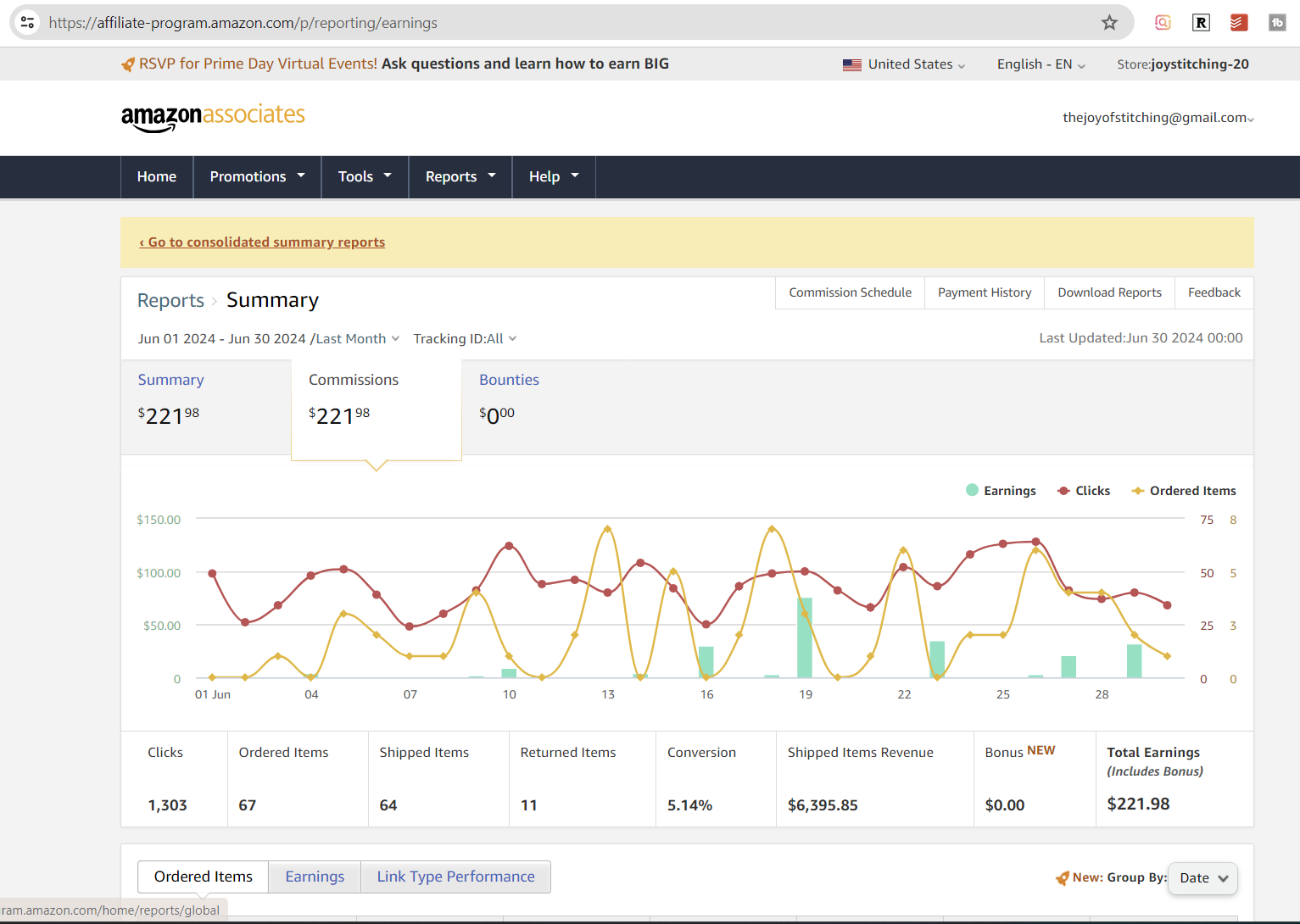Screen dimensions: 1300x924
Task: Click the Last Updated timestamp text
Action: [x=1141, y=338]
